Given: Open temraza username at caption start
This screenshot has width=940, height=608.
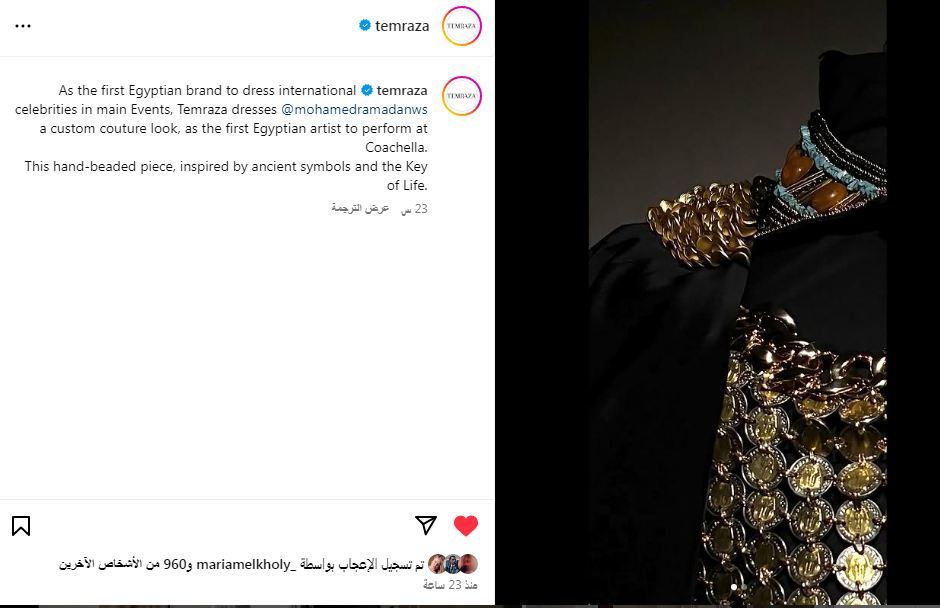Looking at the screenshot, I should pyautogui.click(x=402, y=91).
